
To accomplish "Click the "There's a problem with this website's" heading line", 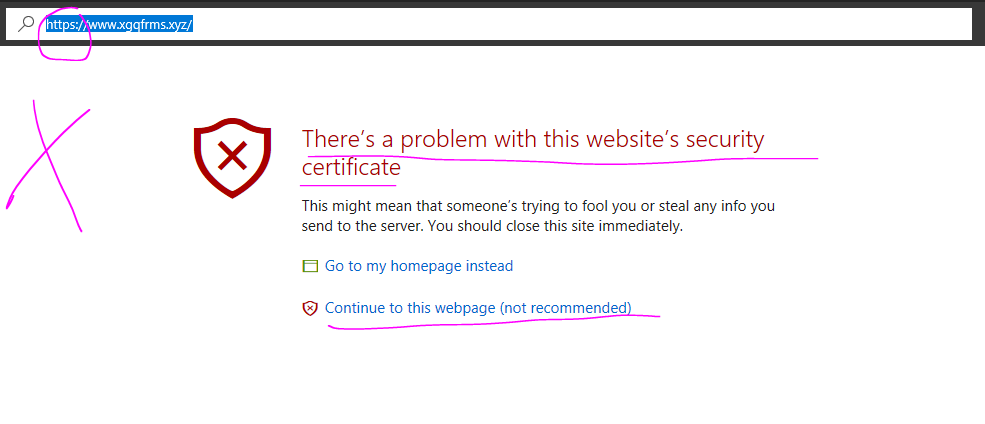I will [x=532, y=139].
